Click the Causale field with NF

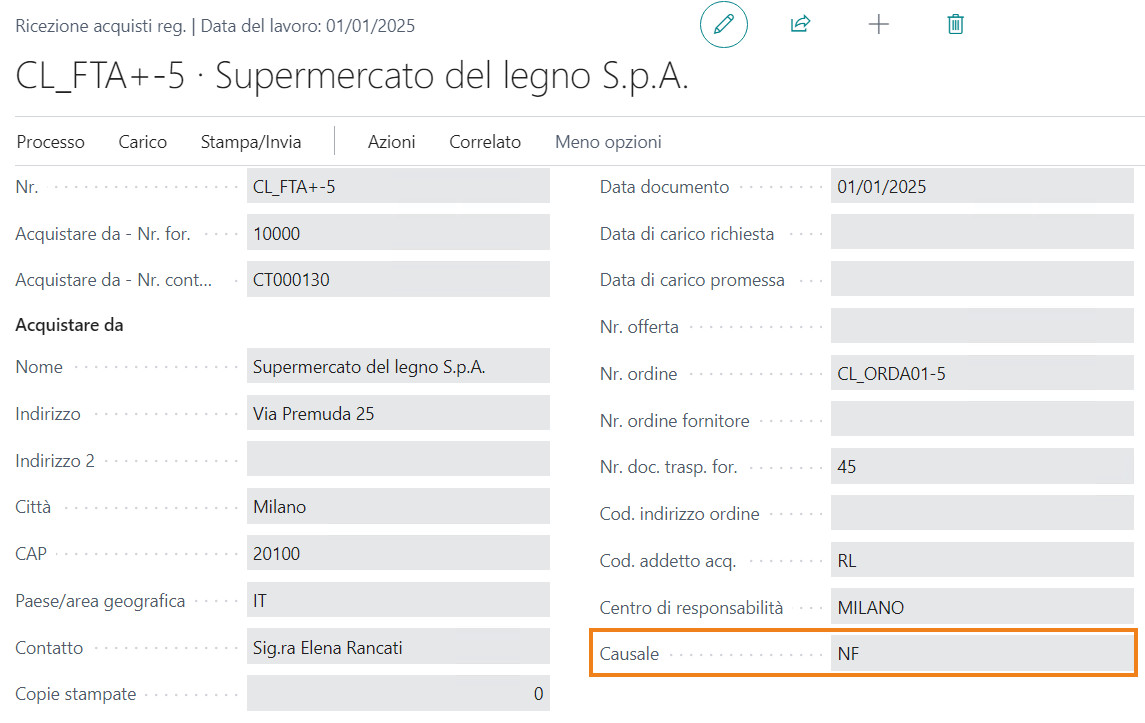tap(982, 655)
